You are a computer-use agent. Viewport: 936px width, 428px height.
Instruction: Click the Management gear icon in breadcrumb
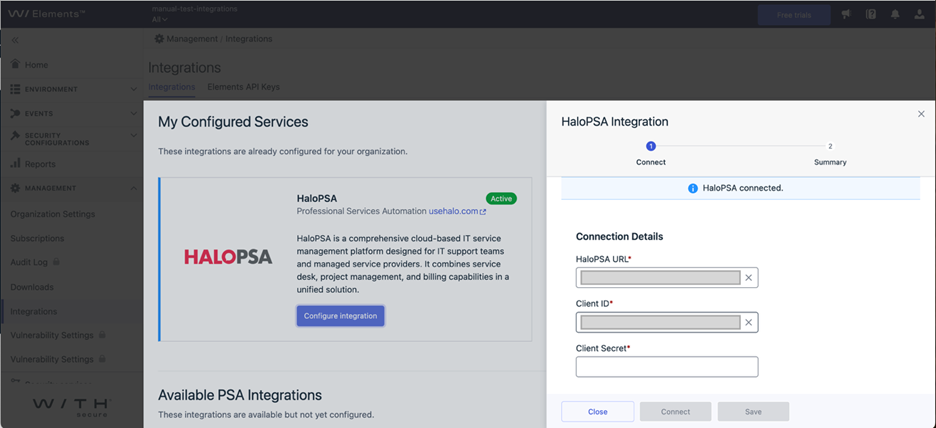tap(159, 39)
